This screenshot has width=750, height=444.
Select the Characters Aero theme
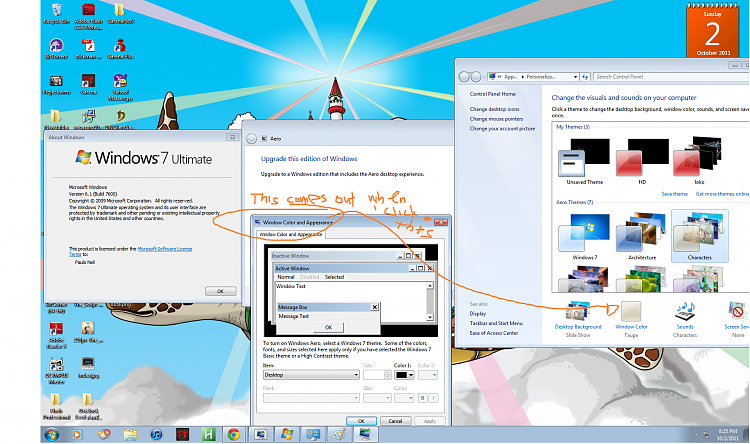coord(699,236)
